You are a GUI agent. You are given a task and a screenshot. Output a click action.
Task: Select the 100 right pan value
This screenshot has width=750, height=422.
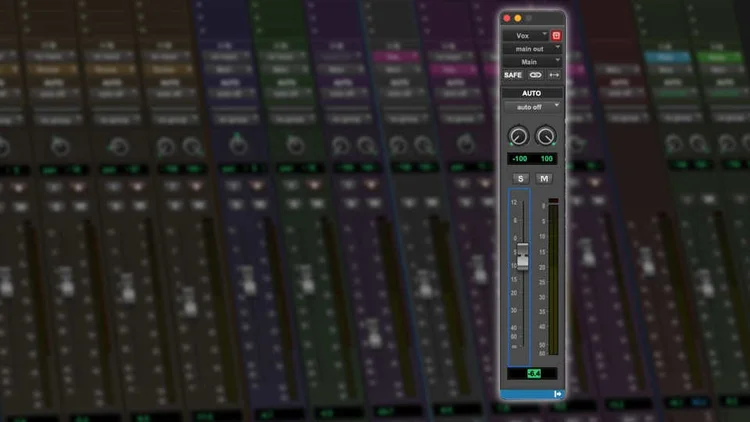pyautogui.click(x=546, y=159)
